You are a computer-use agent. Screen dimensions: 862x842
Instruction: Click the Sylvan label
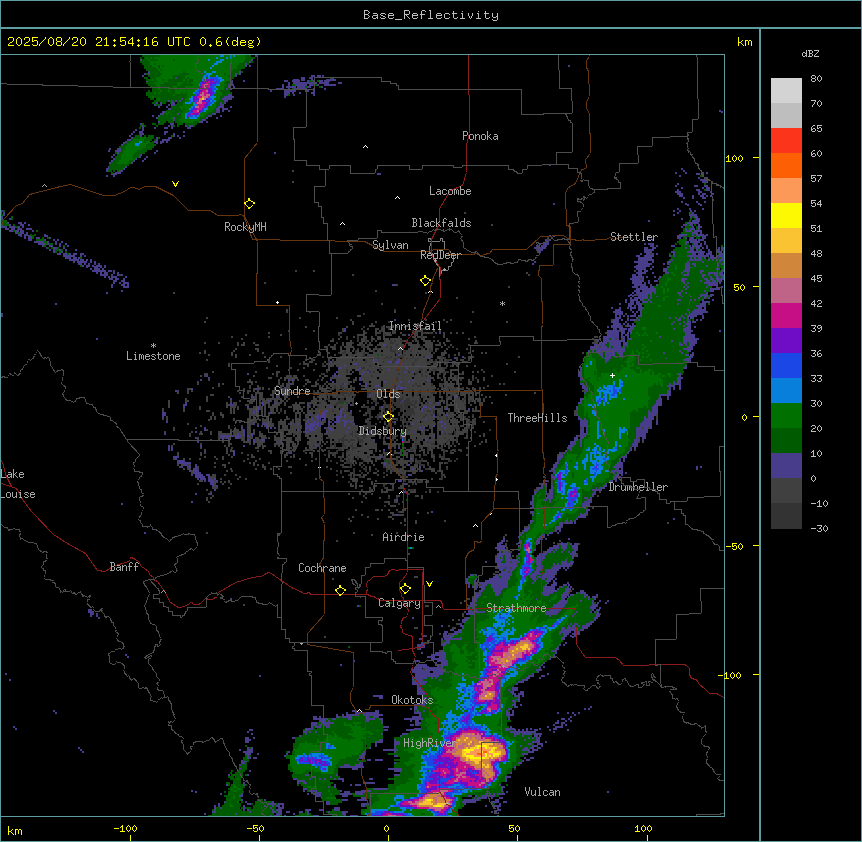click(390, 245)
